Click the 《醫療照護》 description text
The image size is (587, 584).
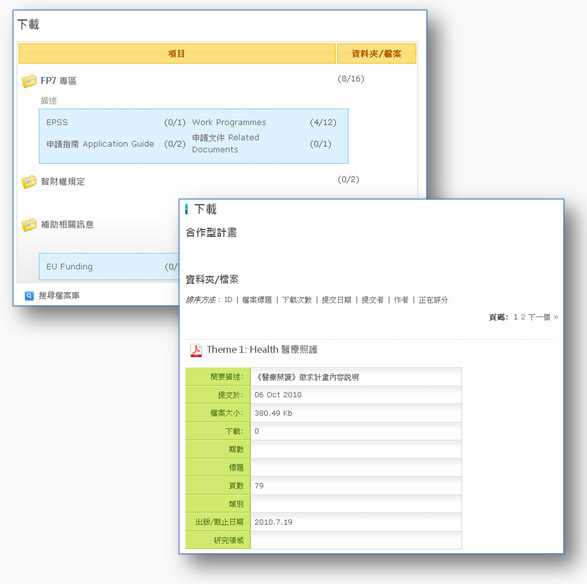pos(307,377)
